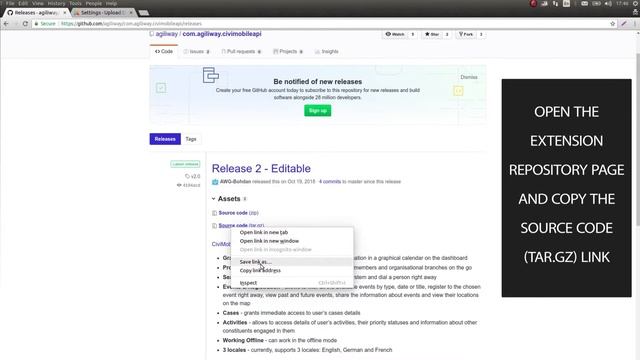Open the com.agiliway.civimobileapi repository link
Viewport: 640px width, 360px height.
click(222, 34)
